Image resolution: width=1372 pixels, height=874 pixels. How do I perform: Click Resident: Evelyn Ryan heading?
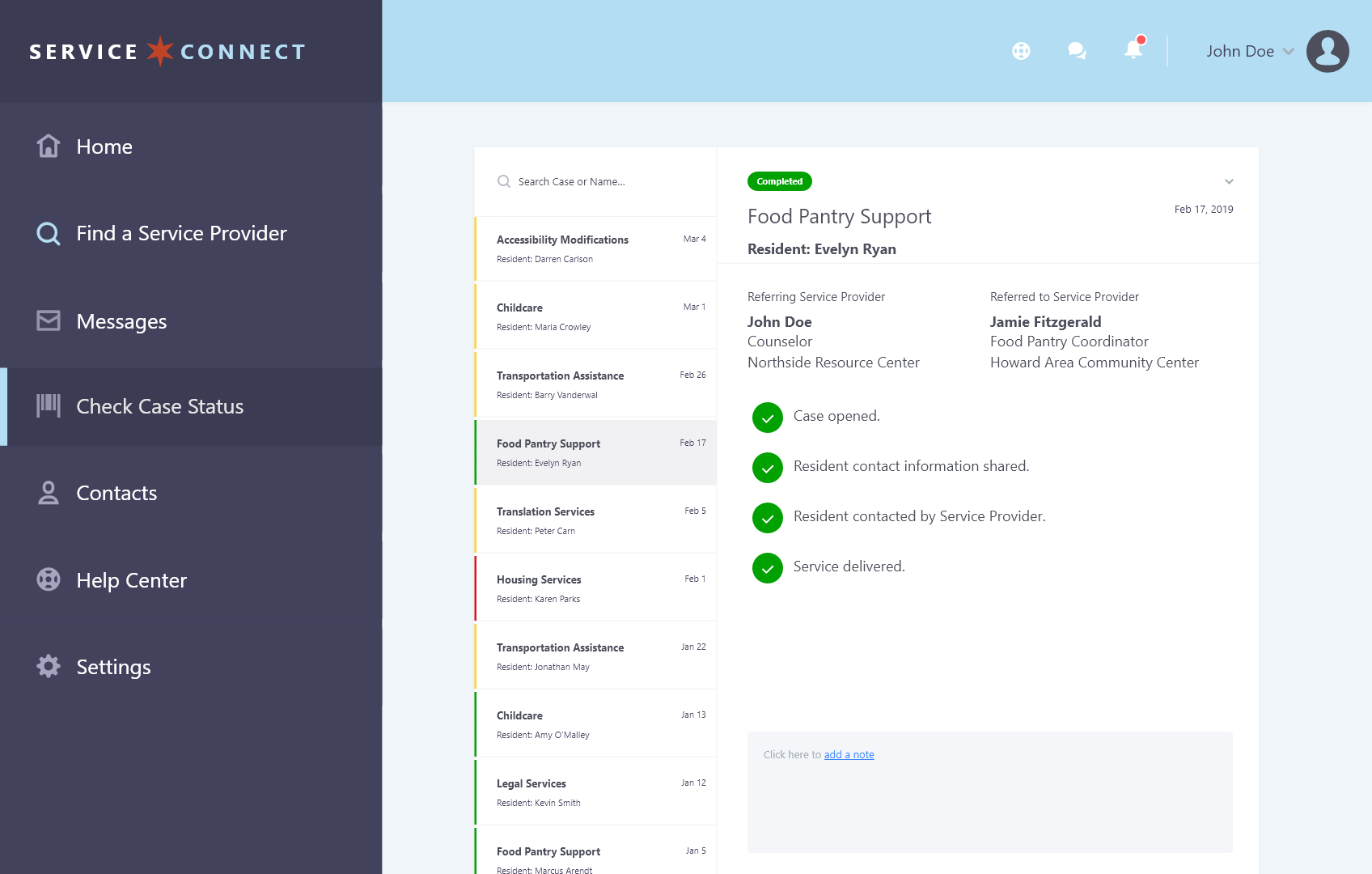pos(822,249)
